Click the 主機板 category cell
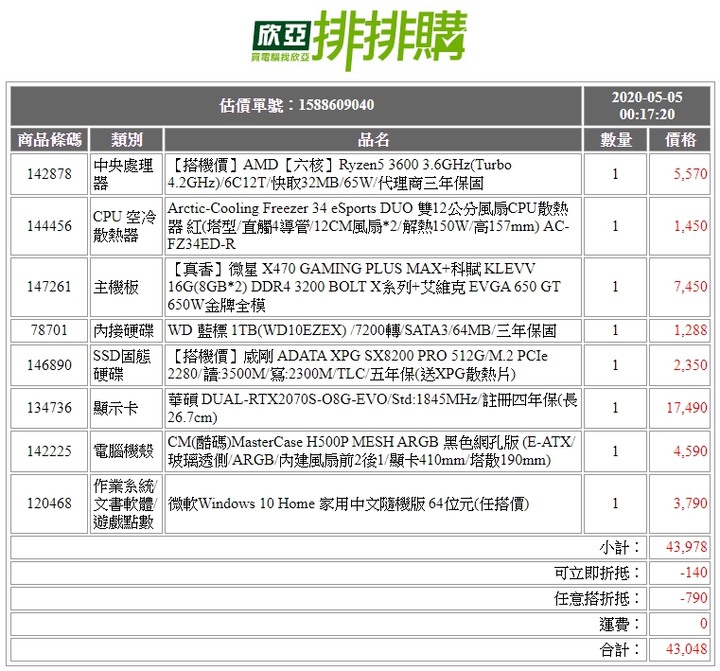The height and width of the screenshot is (671, 720). (x=126, y=287)
